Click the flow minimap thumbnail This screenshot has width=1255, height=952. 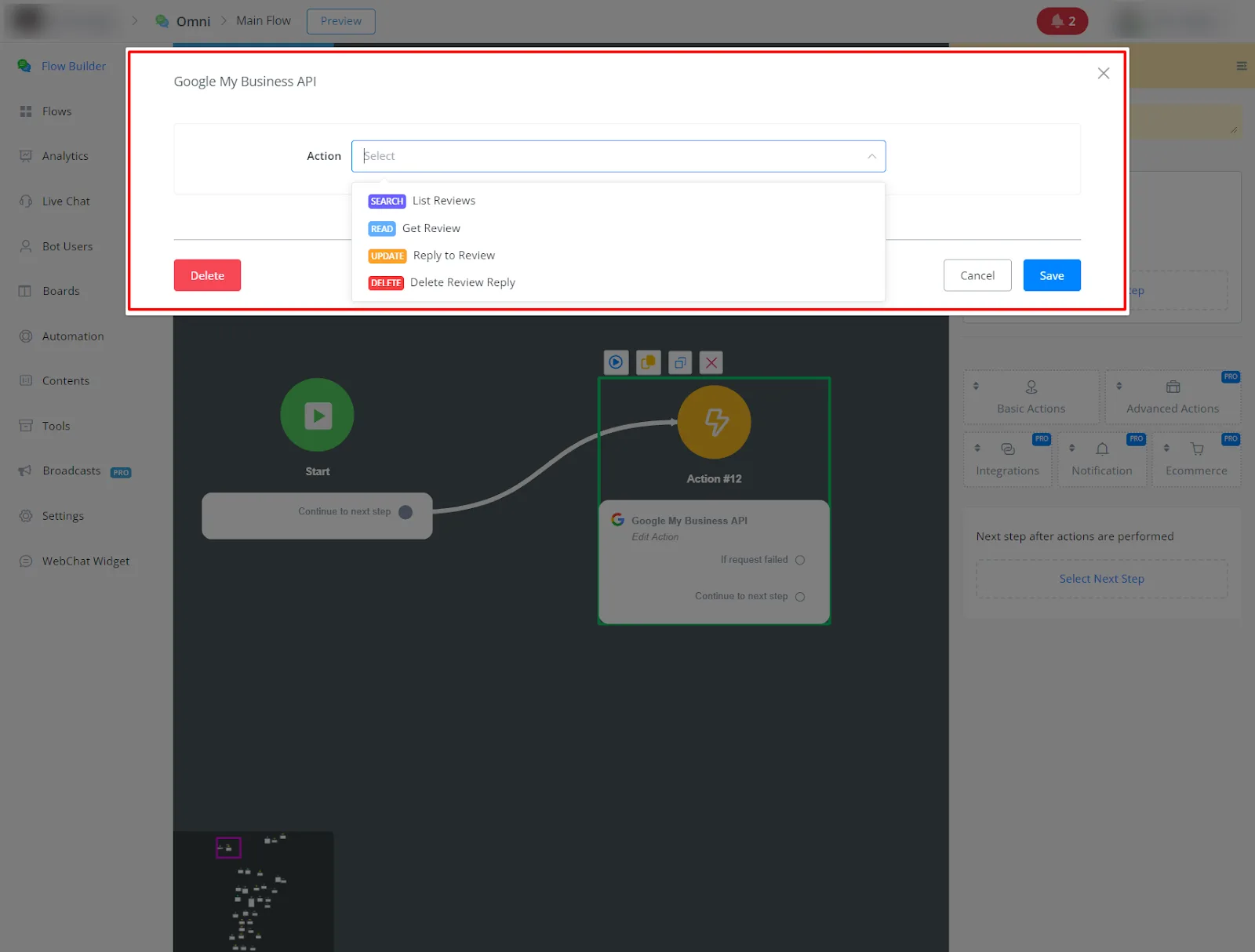point(253,892)
